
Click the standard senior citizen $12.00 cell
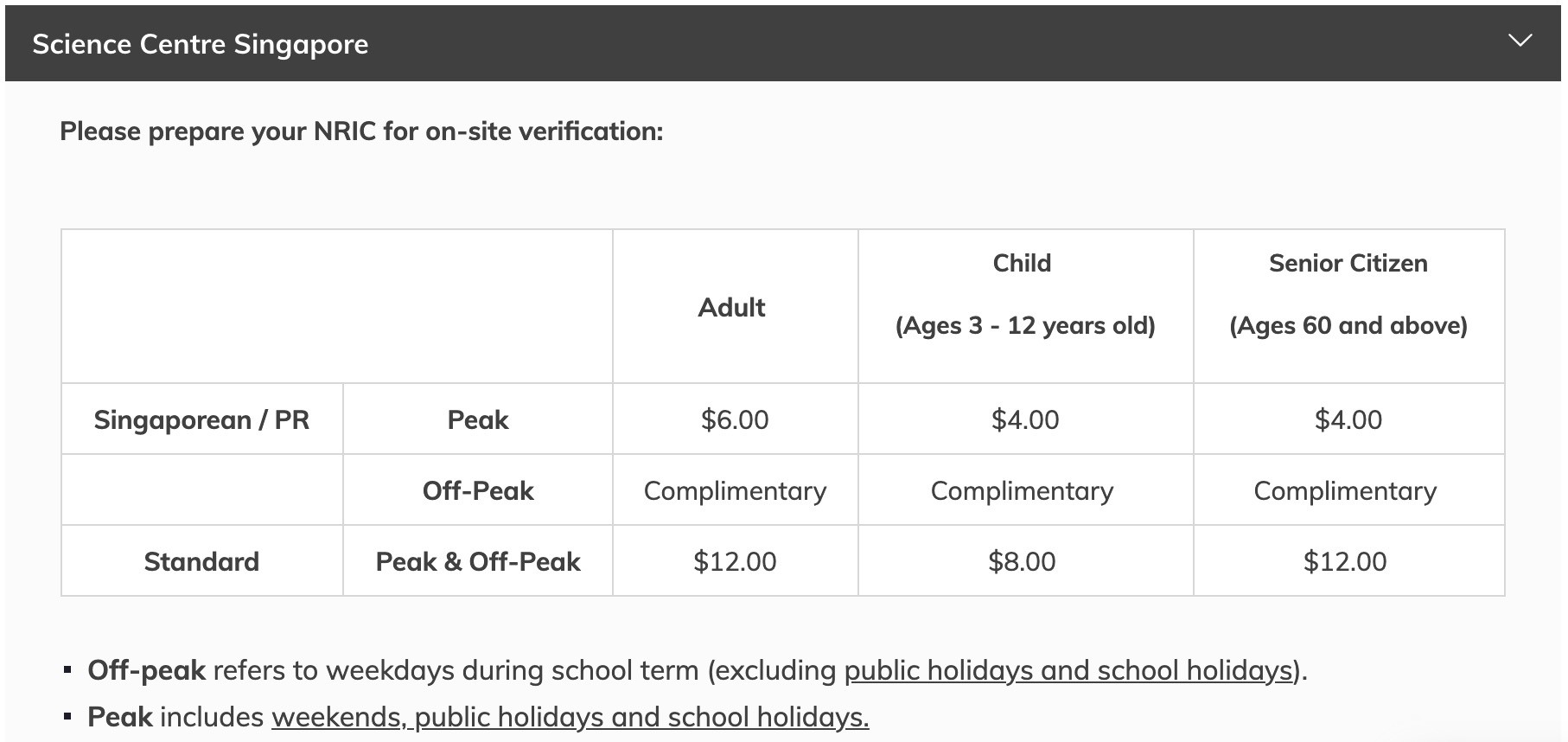pos(1345,561)
